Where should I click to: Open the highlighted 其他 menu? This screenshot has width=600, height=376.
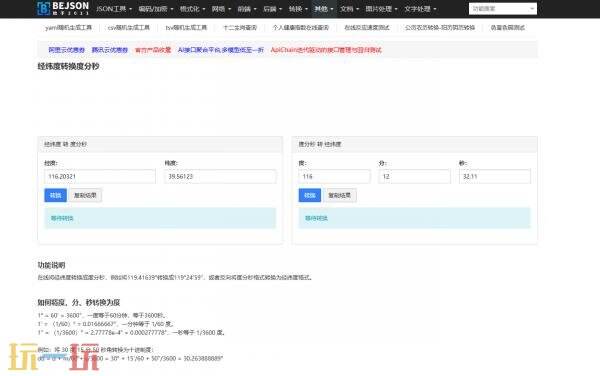click(x=324, y=9)
